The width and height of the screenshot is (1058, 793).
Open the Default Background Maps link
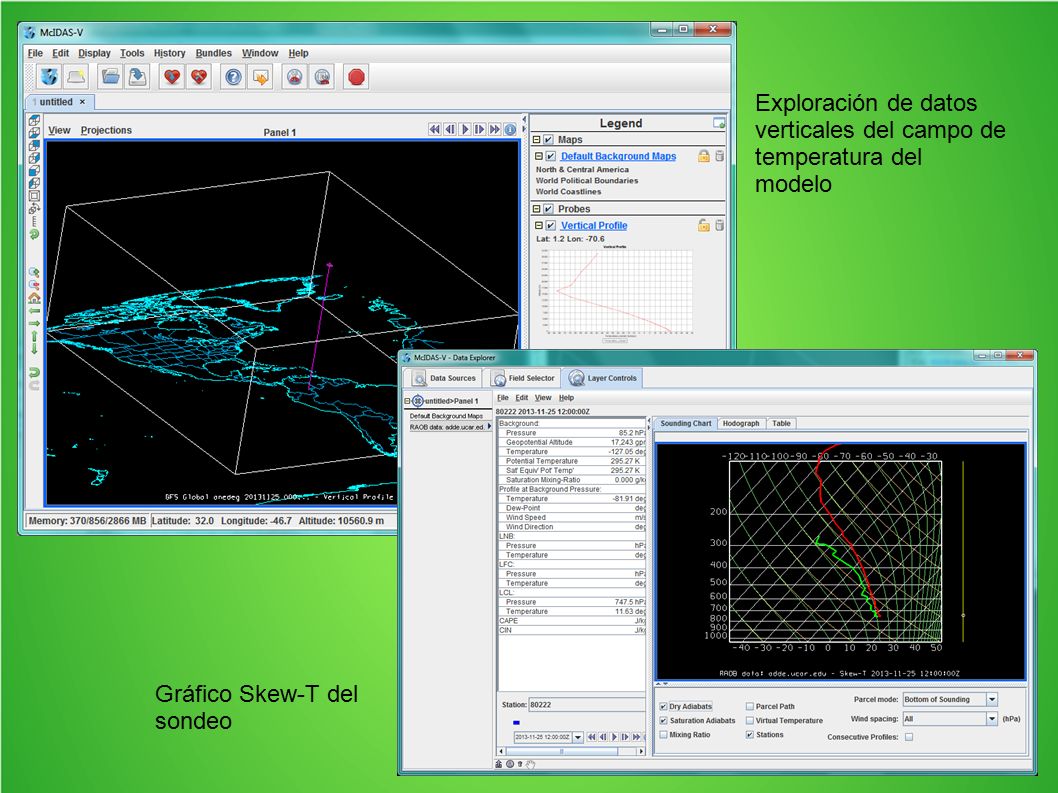[x=618, y=156]
